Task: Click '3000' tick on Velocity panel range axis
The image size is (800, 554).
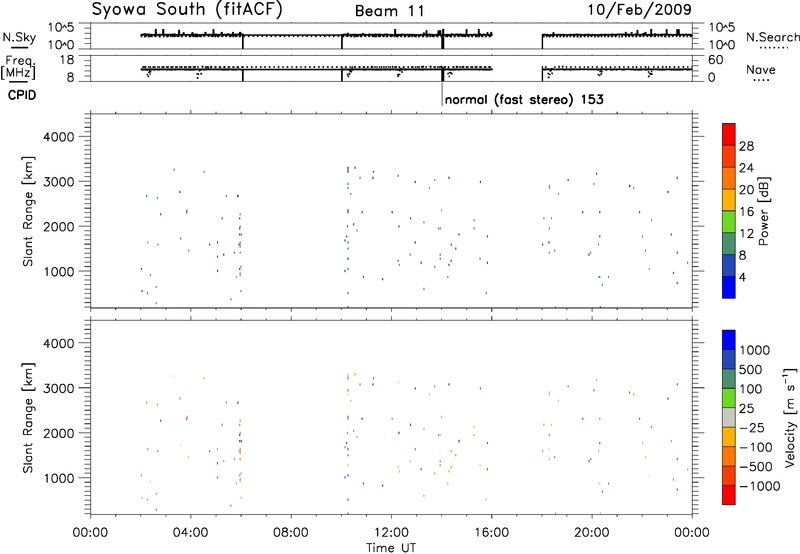Action: (59, 388)
